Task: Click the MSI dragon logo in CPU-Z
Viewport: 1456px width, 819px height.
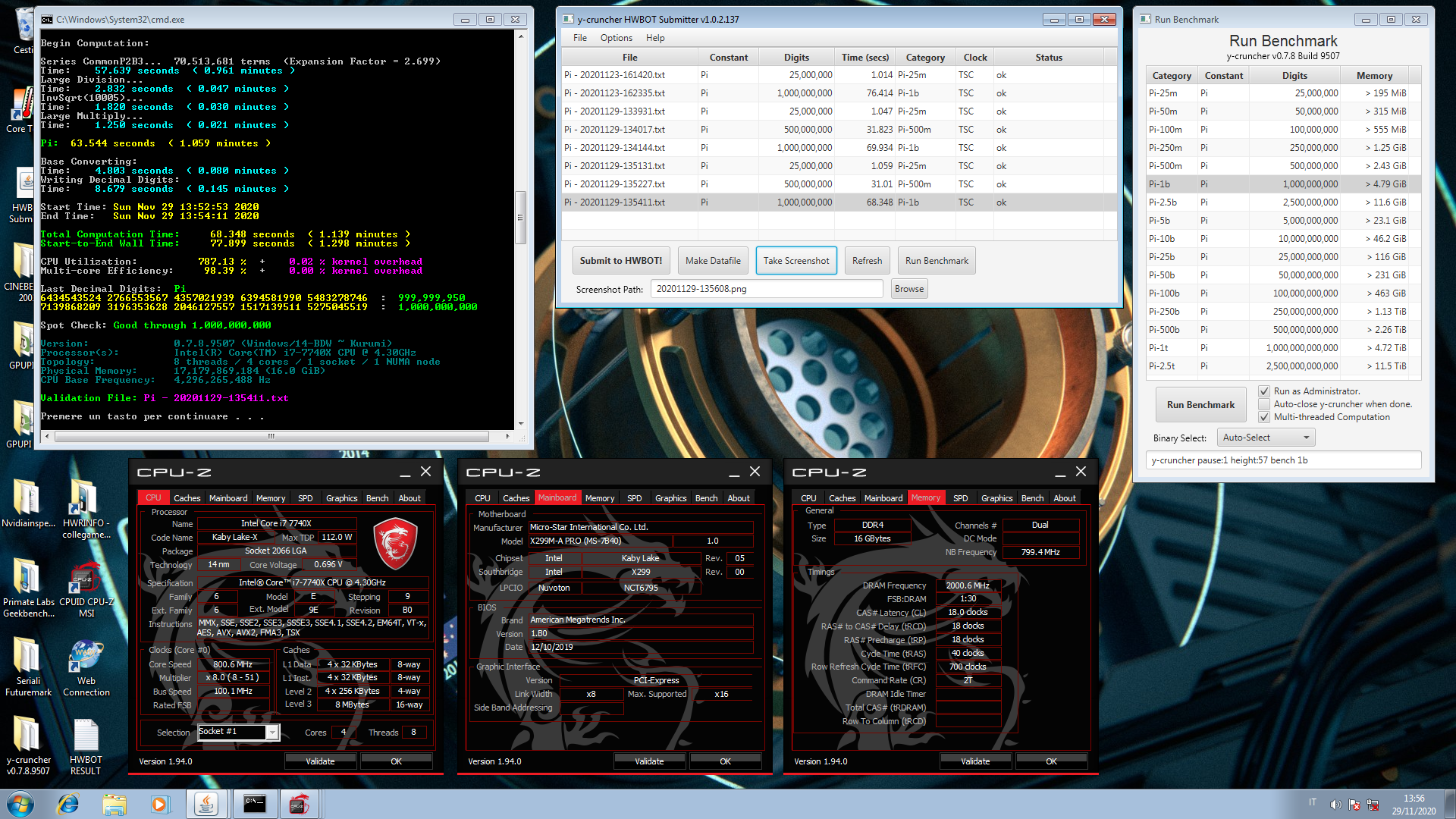Action: tap(395, 543)
